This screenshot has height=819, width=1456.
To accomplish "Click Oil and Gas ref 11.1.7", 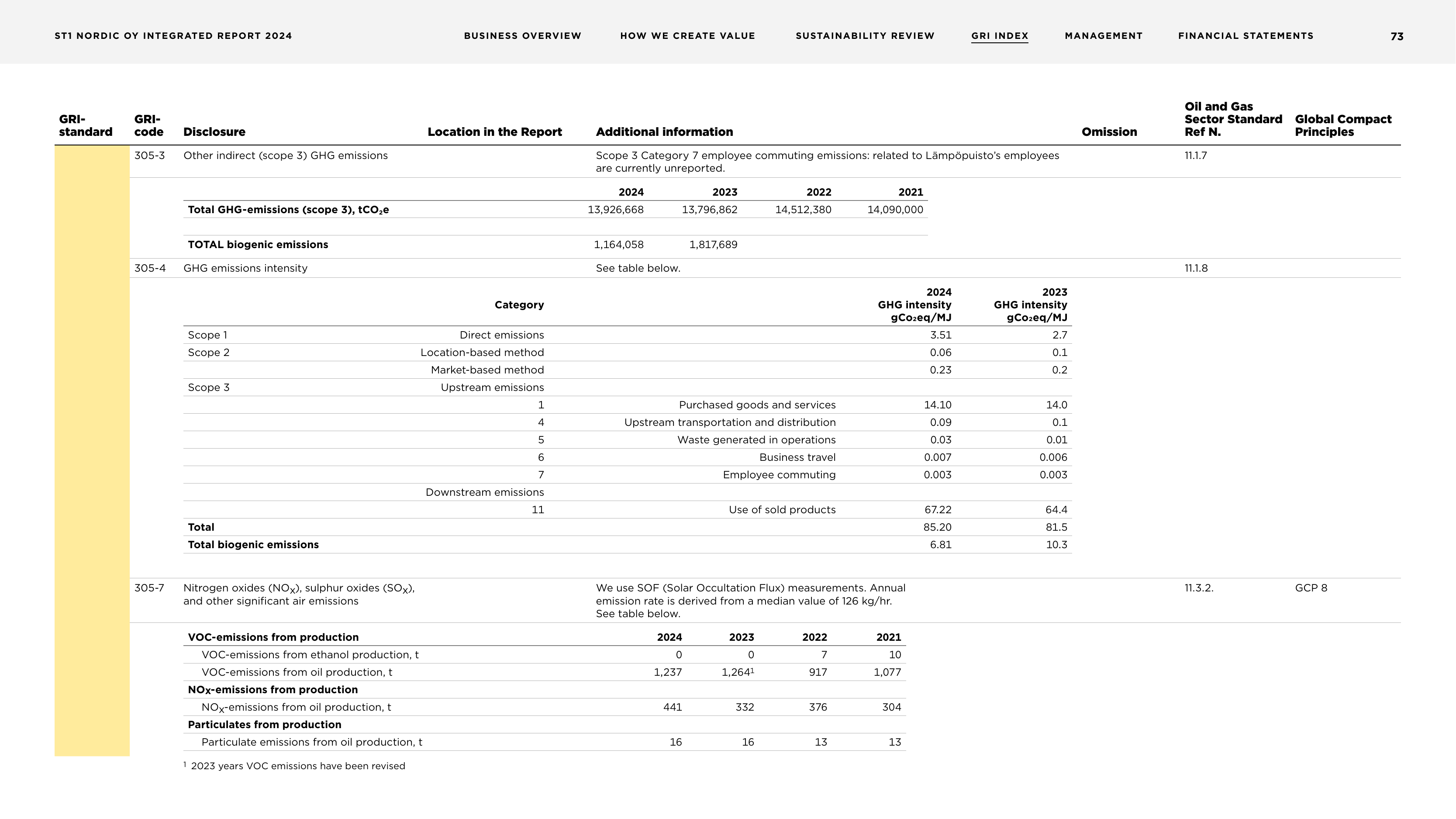I will 1195,156.
